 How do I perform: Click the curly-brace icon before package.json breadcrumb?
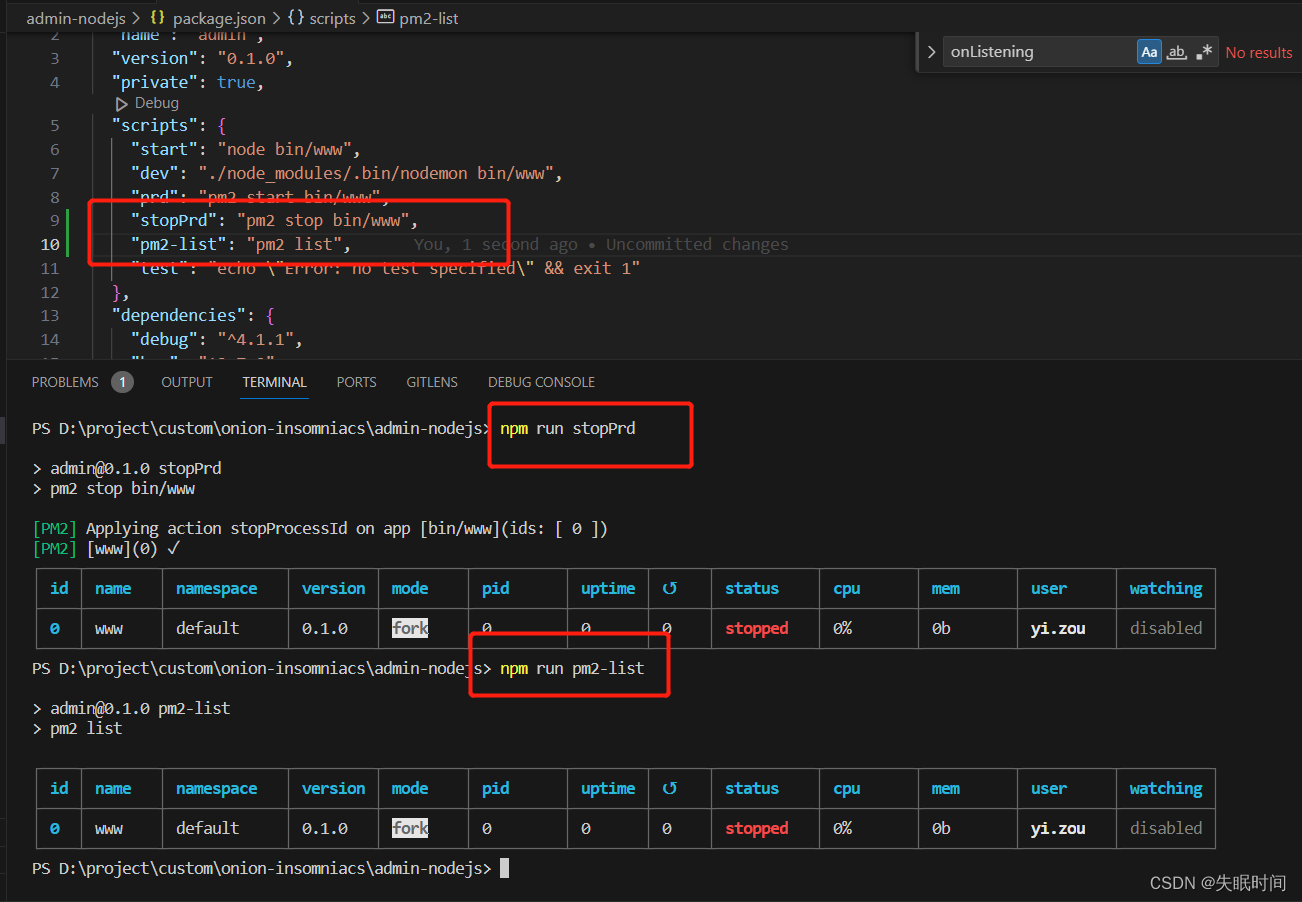click(x=158, y=18)
